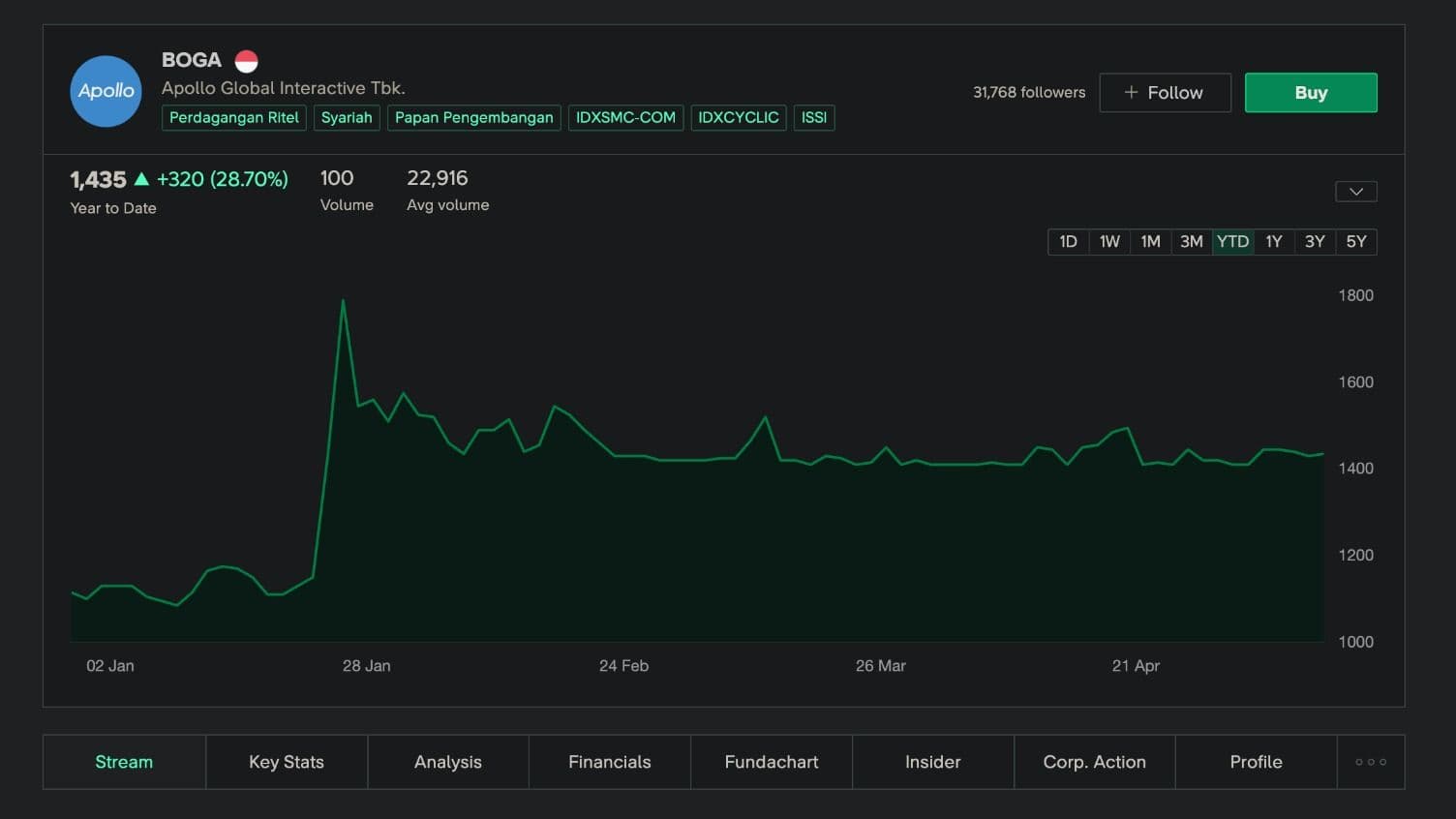Click the 1,435 price value
Viewport: 1456px width, 819px height.
pos(98,180)
